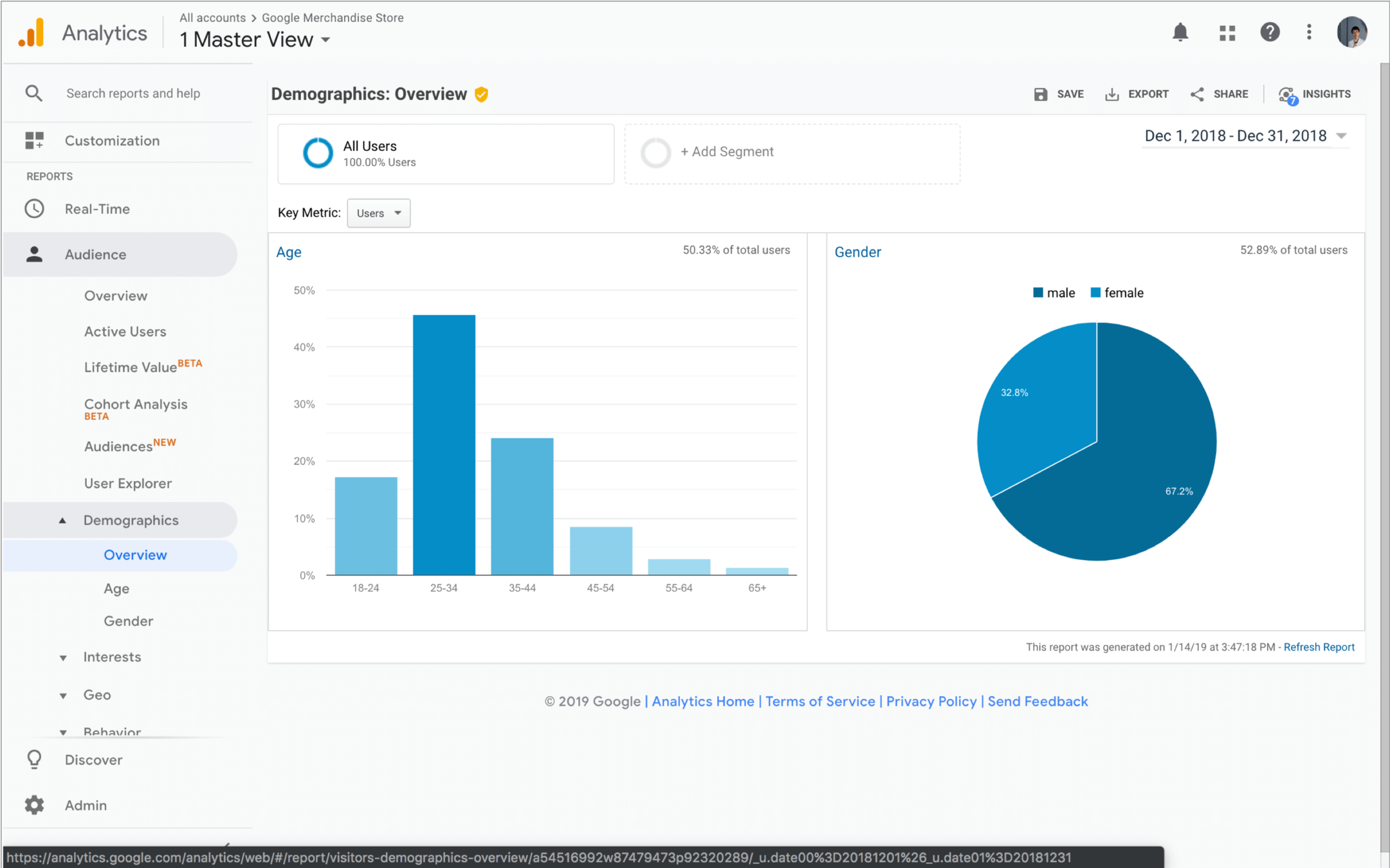Open the three-dot more options menu

[1309, 32]
